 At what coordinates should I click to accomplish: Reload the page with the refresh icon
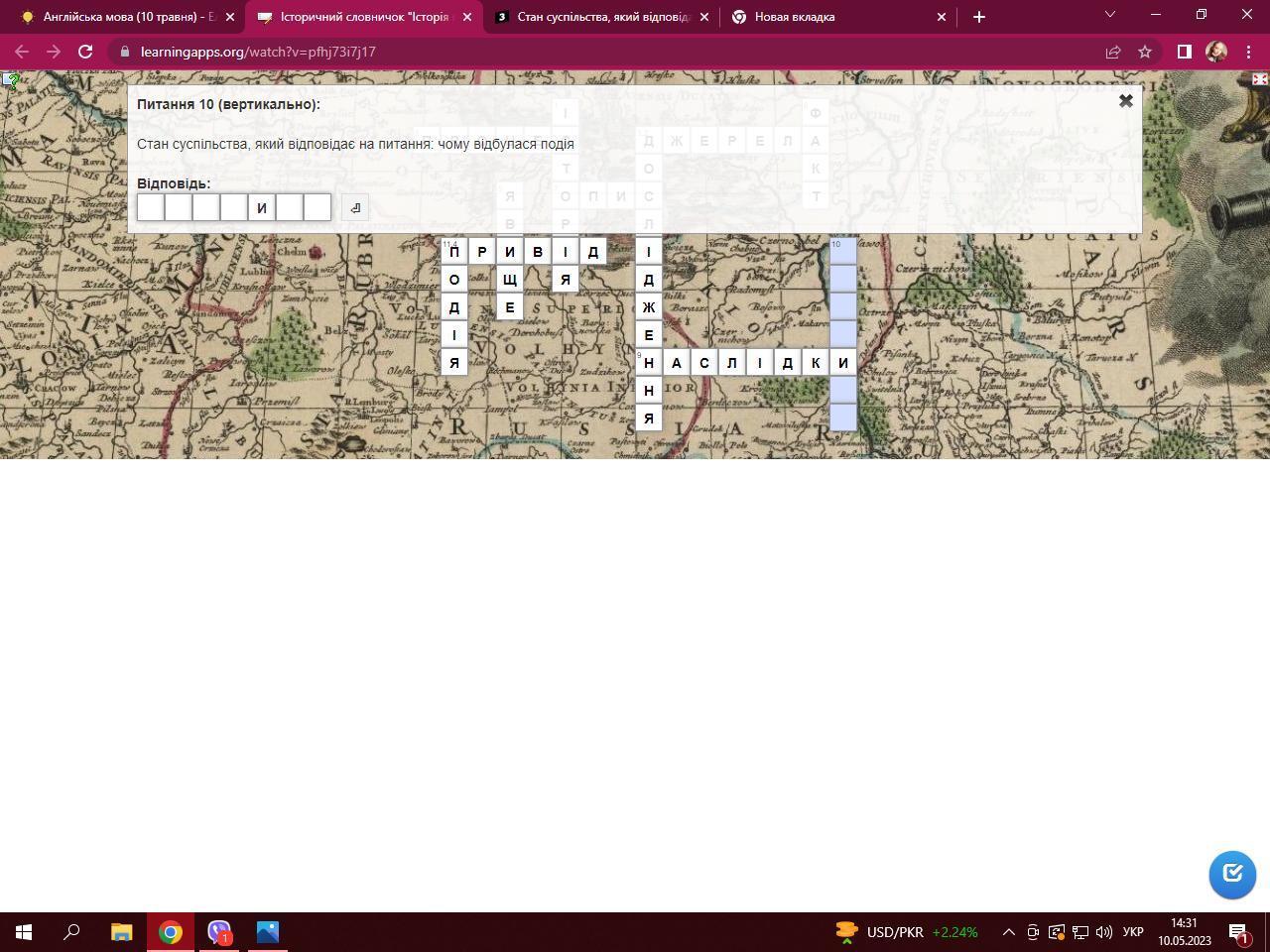[85, 52]
